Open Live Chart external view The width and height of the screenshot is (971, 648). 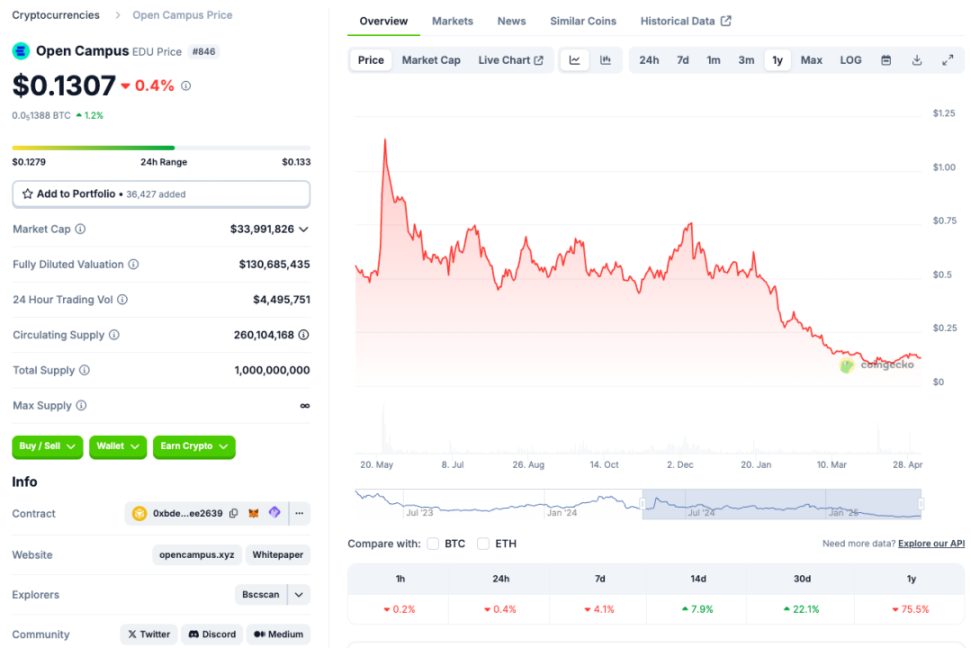tap(510, 60)
